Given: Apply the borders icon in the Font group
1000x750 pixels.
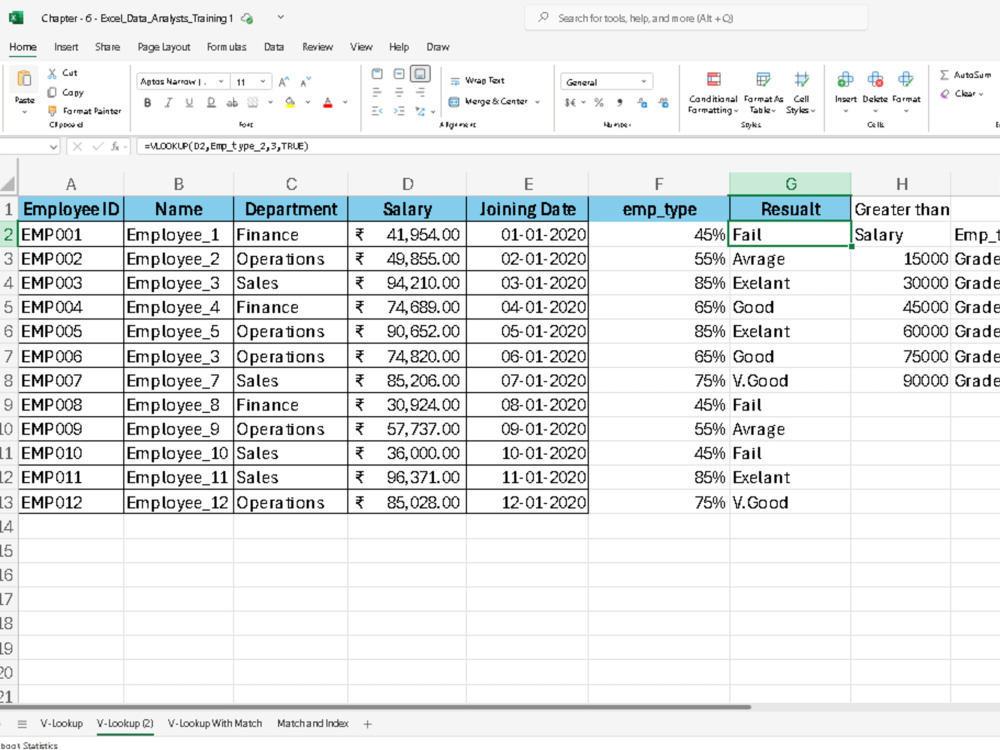Looking at the screenshot, I should (x=253, y=103).
